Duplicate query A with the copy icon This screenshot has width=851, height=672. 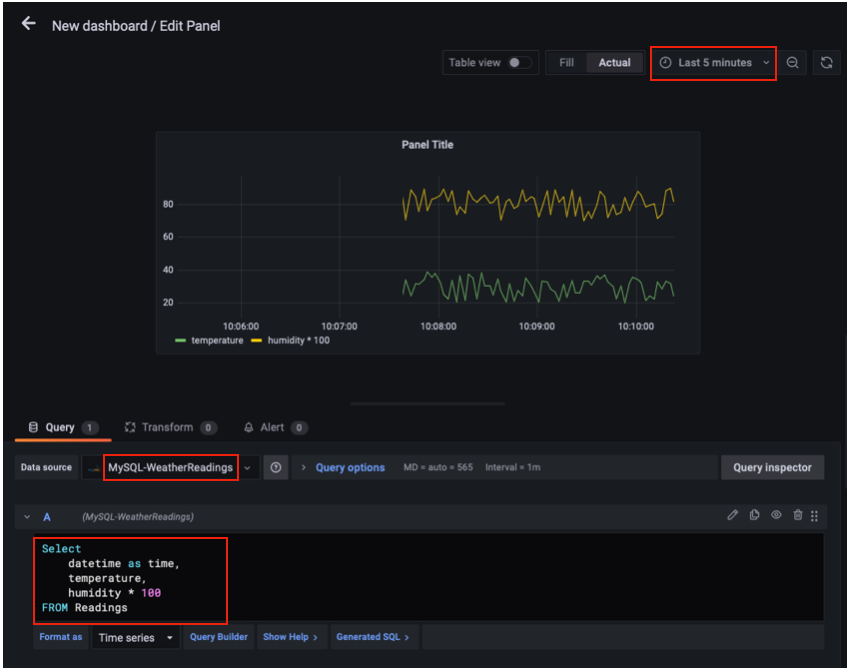754,515
